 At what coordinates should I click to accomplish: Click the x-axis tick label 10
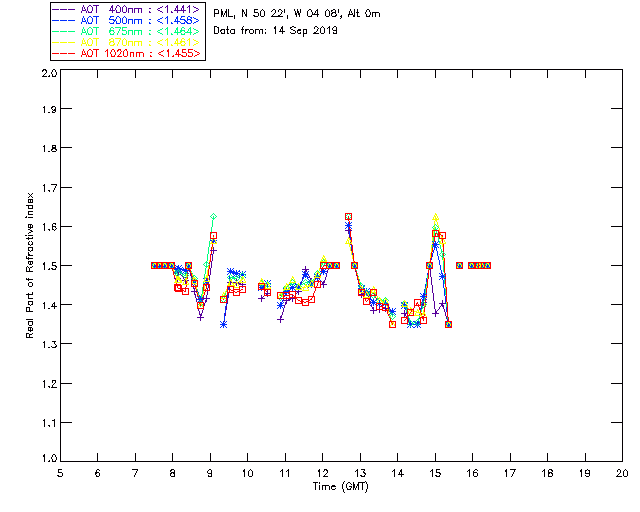(247, 473)
